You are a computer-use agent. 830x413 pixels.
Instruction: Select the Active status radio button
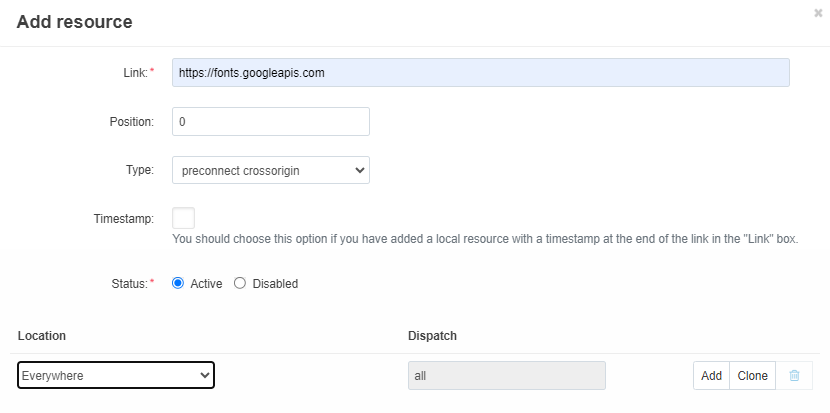coord(178,283)
